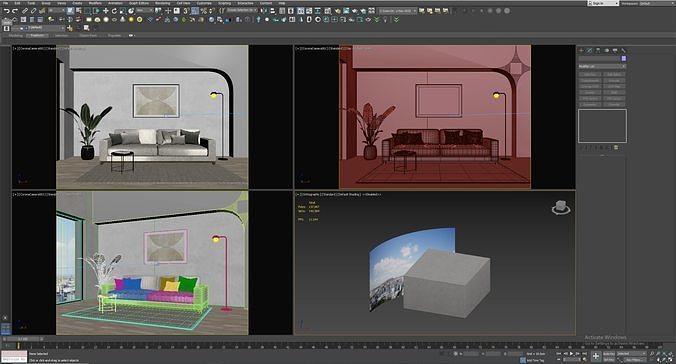Click Maximize Viewport Toggle icon
676x364 pixels.
[670, 360]
